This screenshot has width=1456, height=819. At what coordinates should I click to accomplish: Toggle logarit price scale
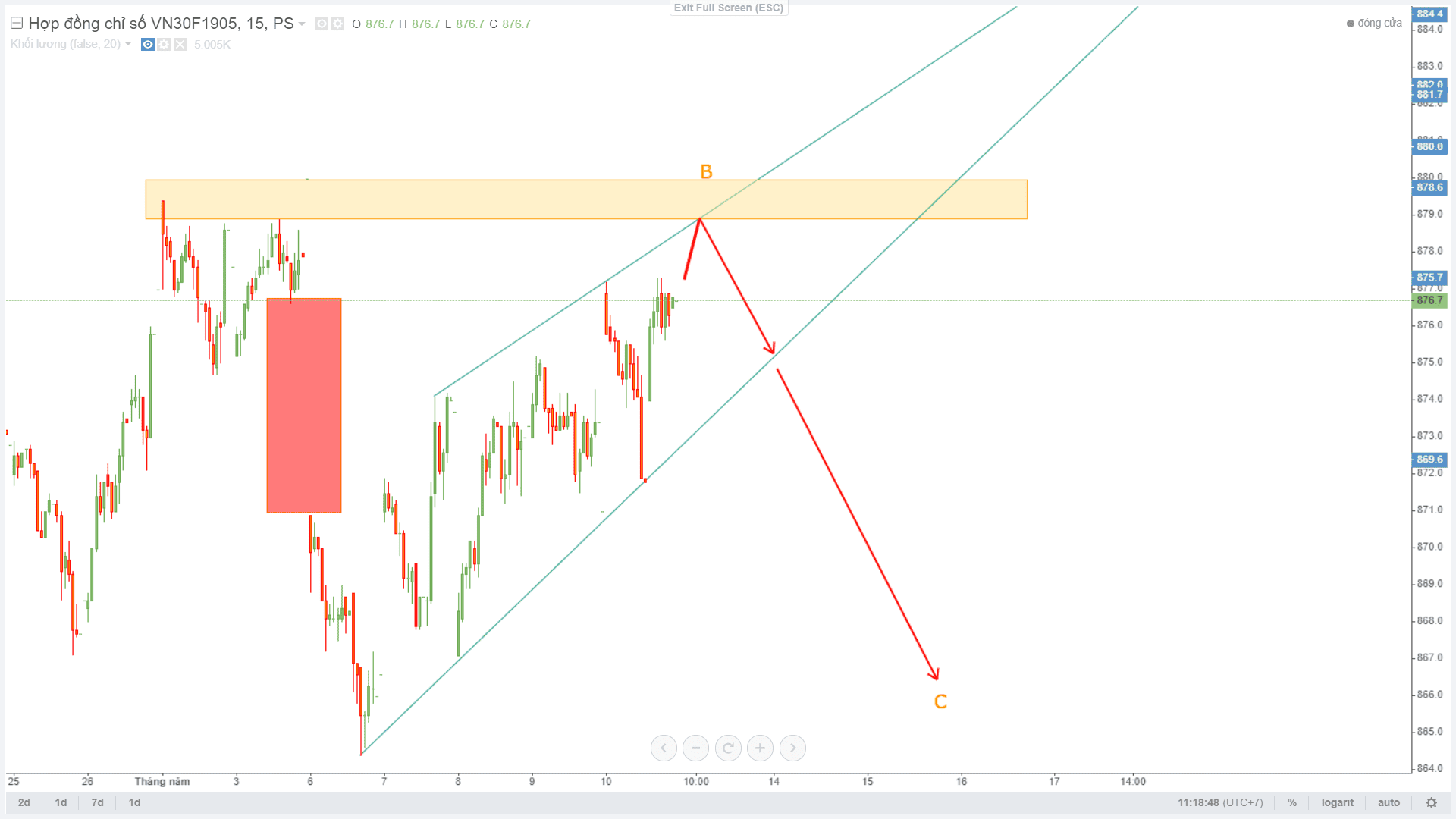pyautogui.click(x=1337, y=802)
